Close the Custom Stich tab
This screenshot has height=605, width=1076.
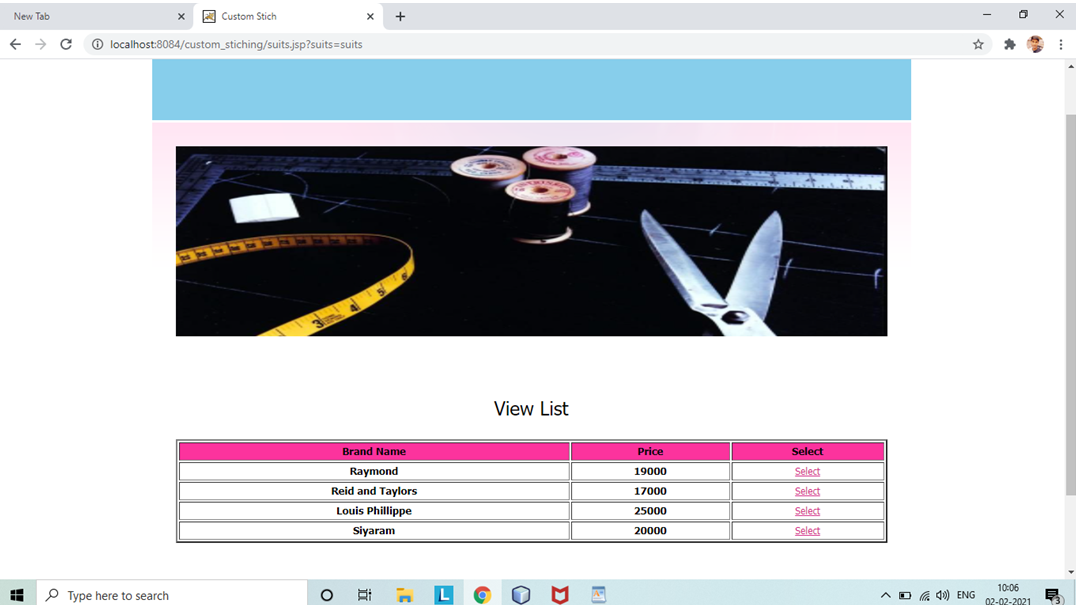[x=370, y=16]
